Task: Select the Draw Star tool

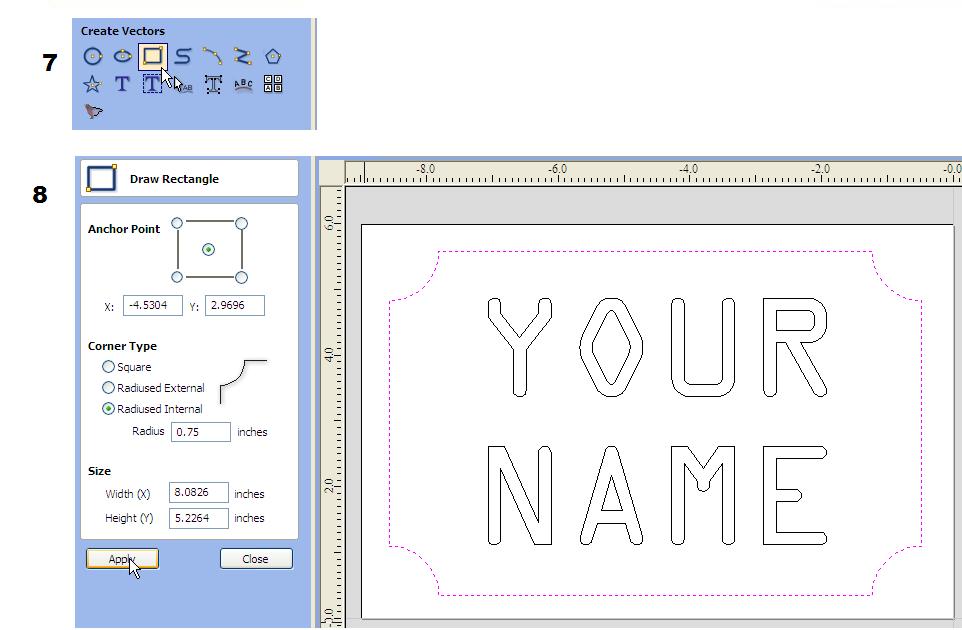Action: pos(93,84)
